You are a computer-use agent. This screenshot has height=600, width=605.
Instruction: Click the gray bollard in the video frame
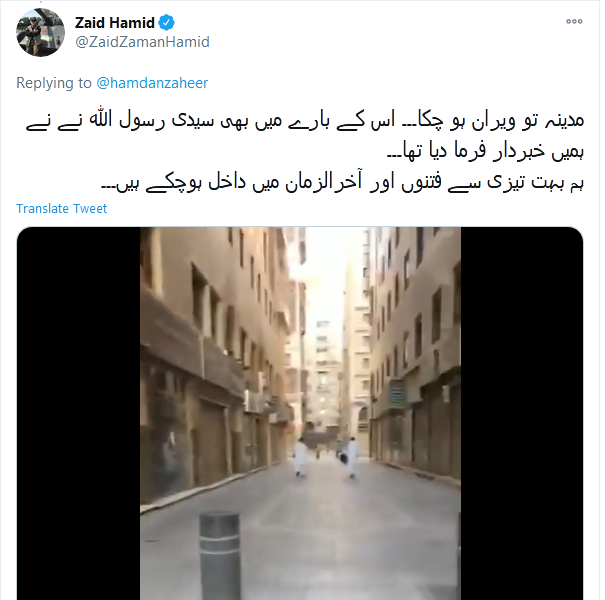(220, 556)
